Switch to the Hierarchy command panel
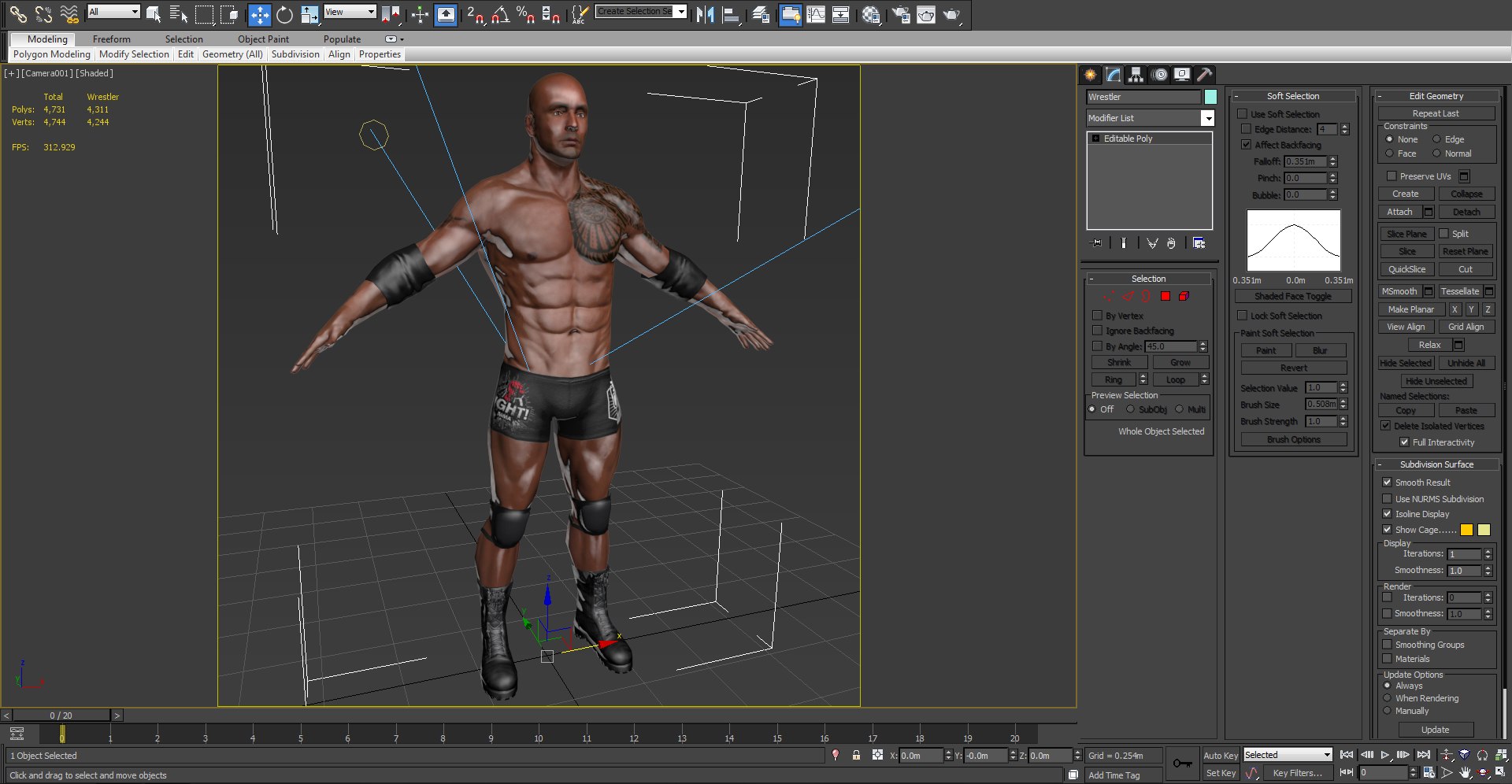The width and height of the screenshot is (1512, 784). click(x=1136, y=74)
